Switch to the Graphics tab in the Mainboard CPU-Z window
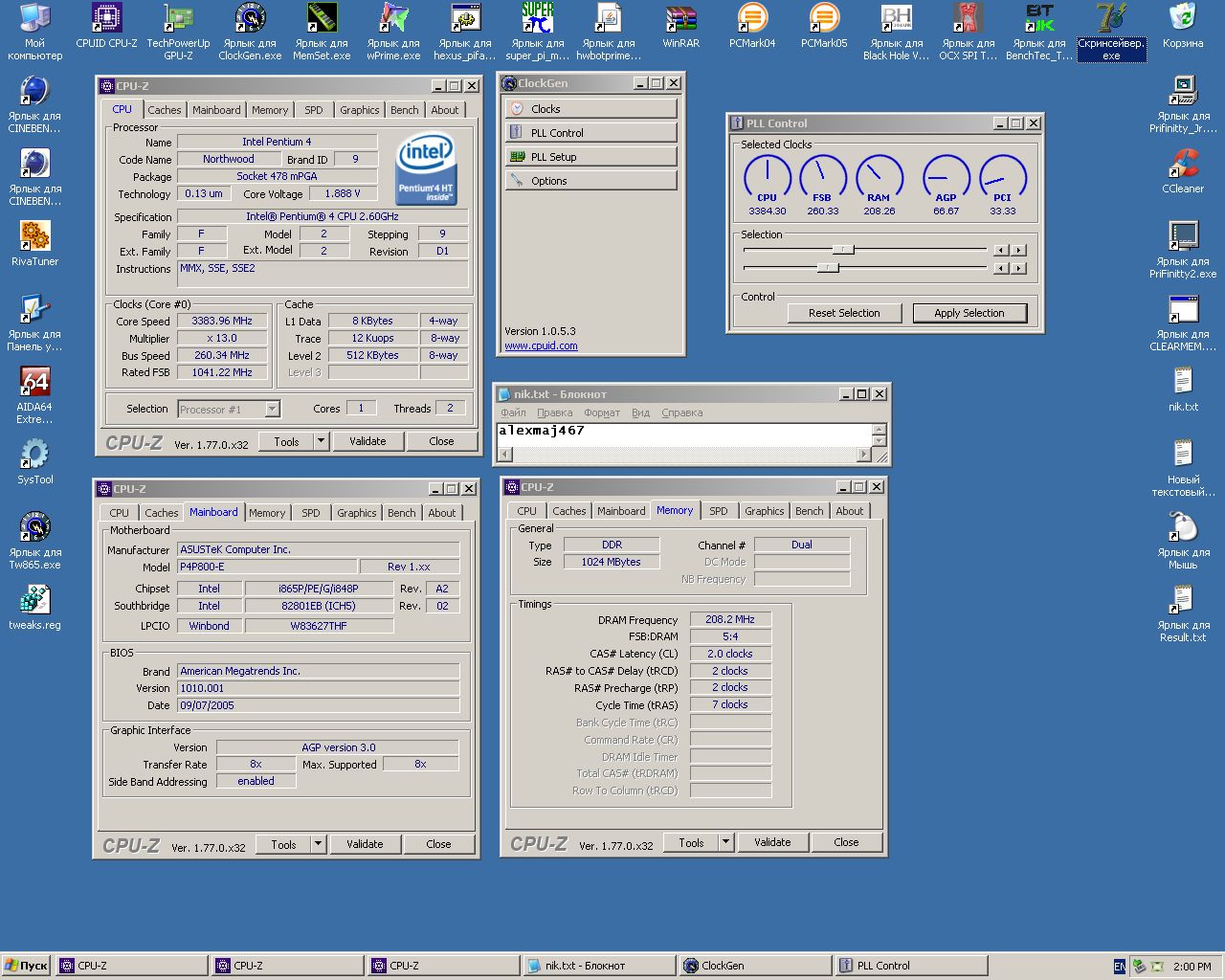Viewport: 1225px width, 980px height. pyautogui.click(x=357, y=513)
